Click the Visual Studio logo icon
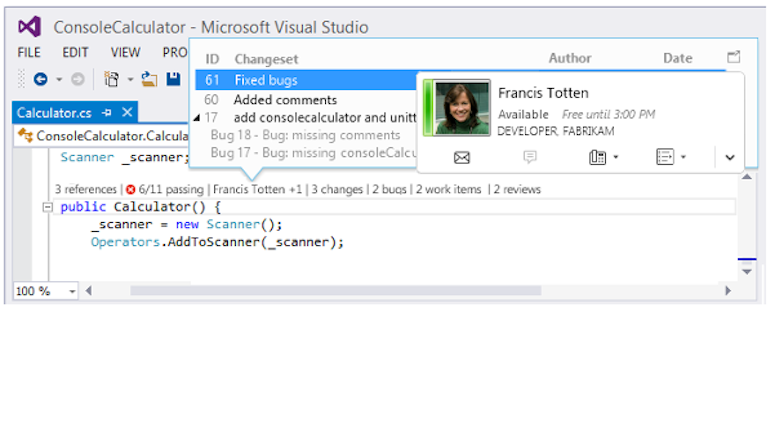The image size is (767, 432). 29,27
